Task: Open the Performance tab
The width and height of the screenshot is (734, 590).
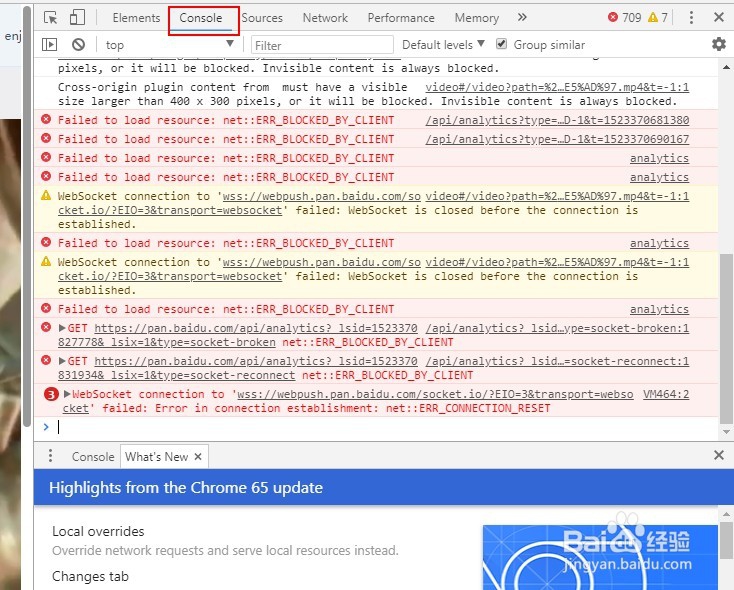Action: tap(401, 18)
